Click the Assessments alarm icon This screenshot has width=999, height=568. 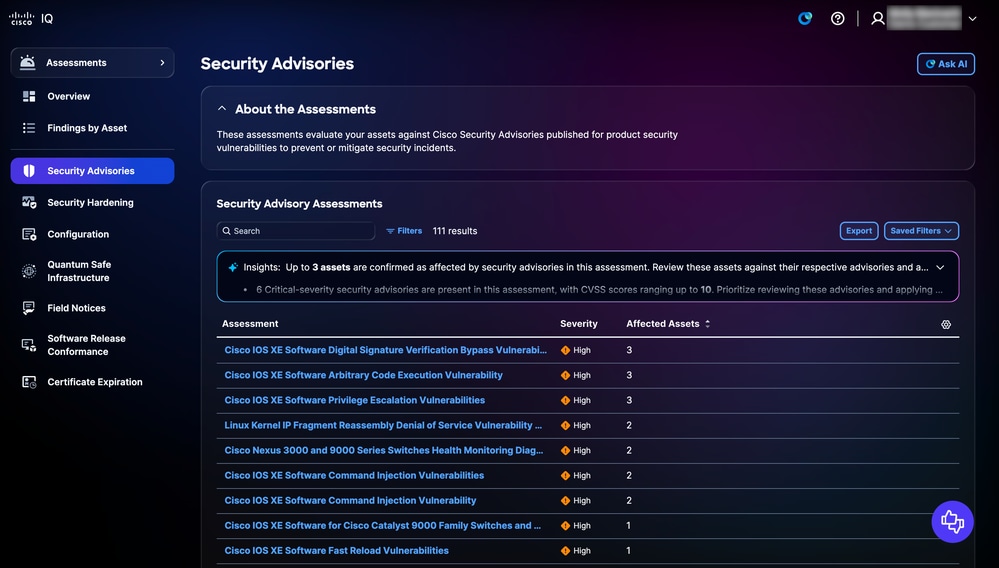coord(27,62)
